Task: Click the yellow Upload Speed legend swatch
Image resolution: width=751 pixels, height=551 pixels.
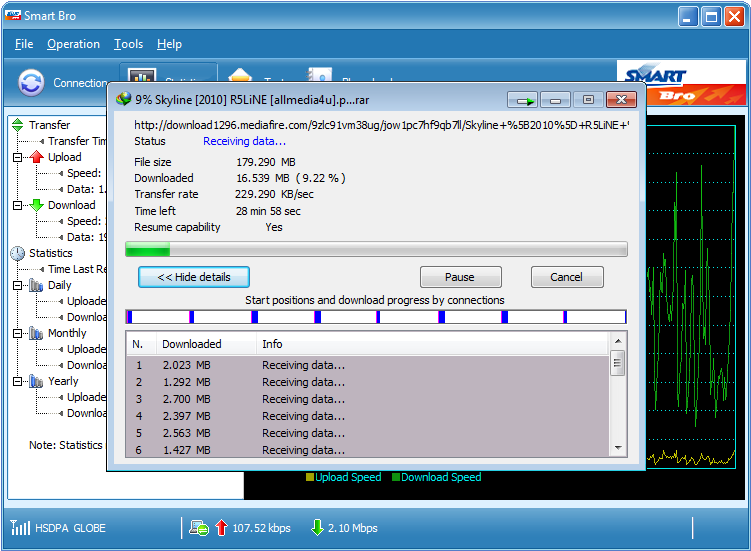Action: [309, 477]
